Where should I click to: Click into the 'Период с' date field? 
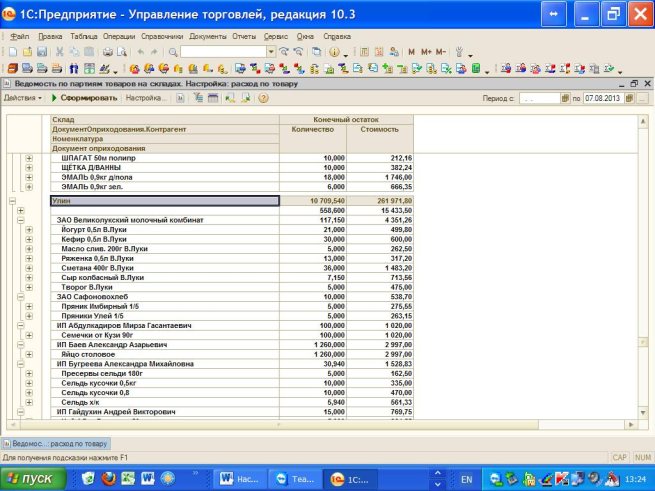click(x=539, y=98)
